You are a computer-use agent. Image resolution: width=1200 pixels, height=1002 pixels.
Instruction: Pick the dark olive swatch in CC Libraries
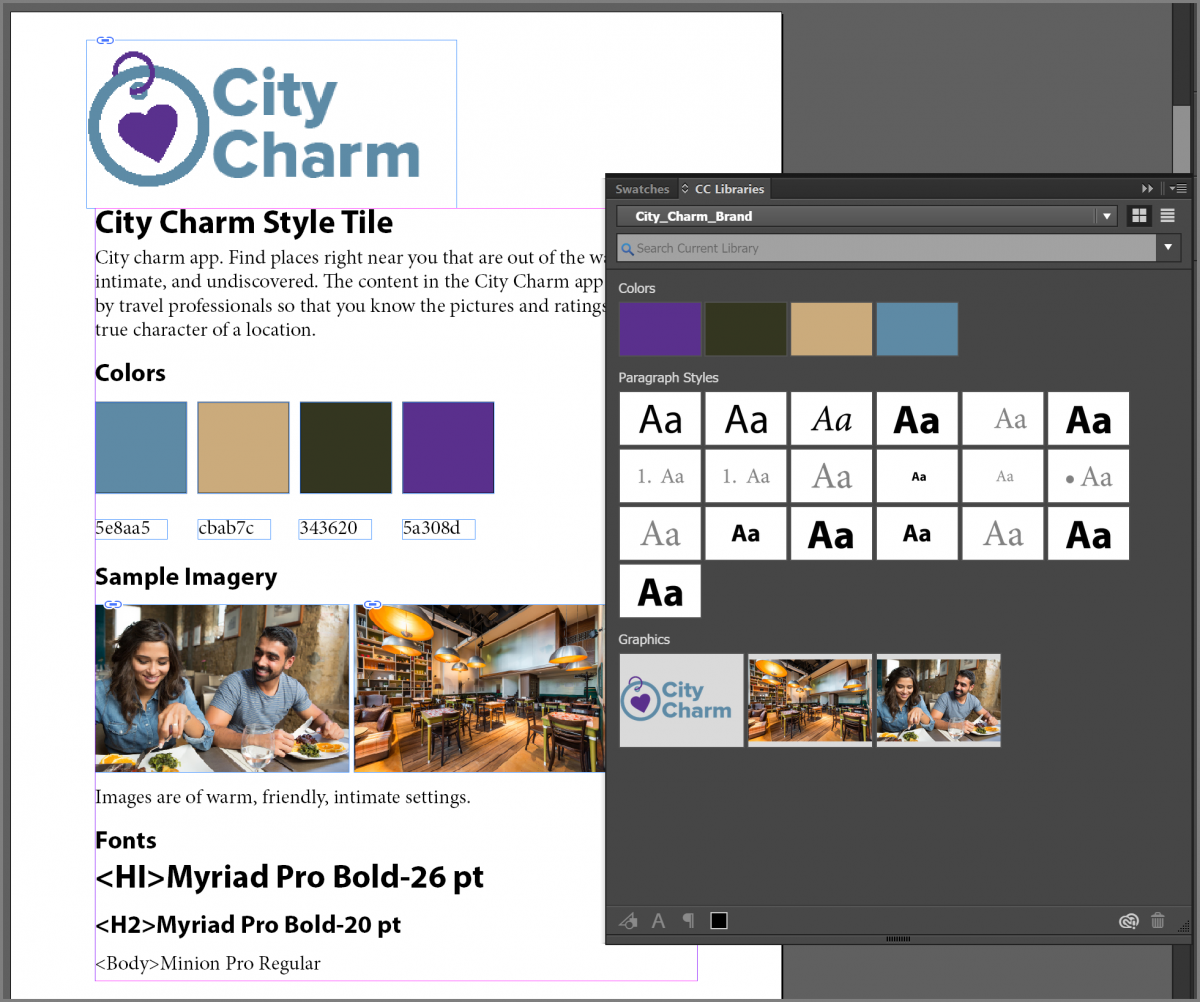click(746, 329)
